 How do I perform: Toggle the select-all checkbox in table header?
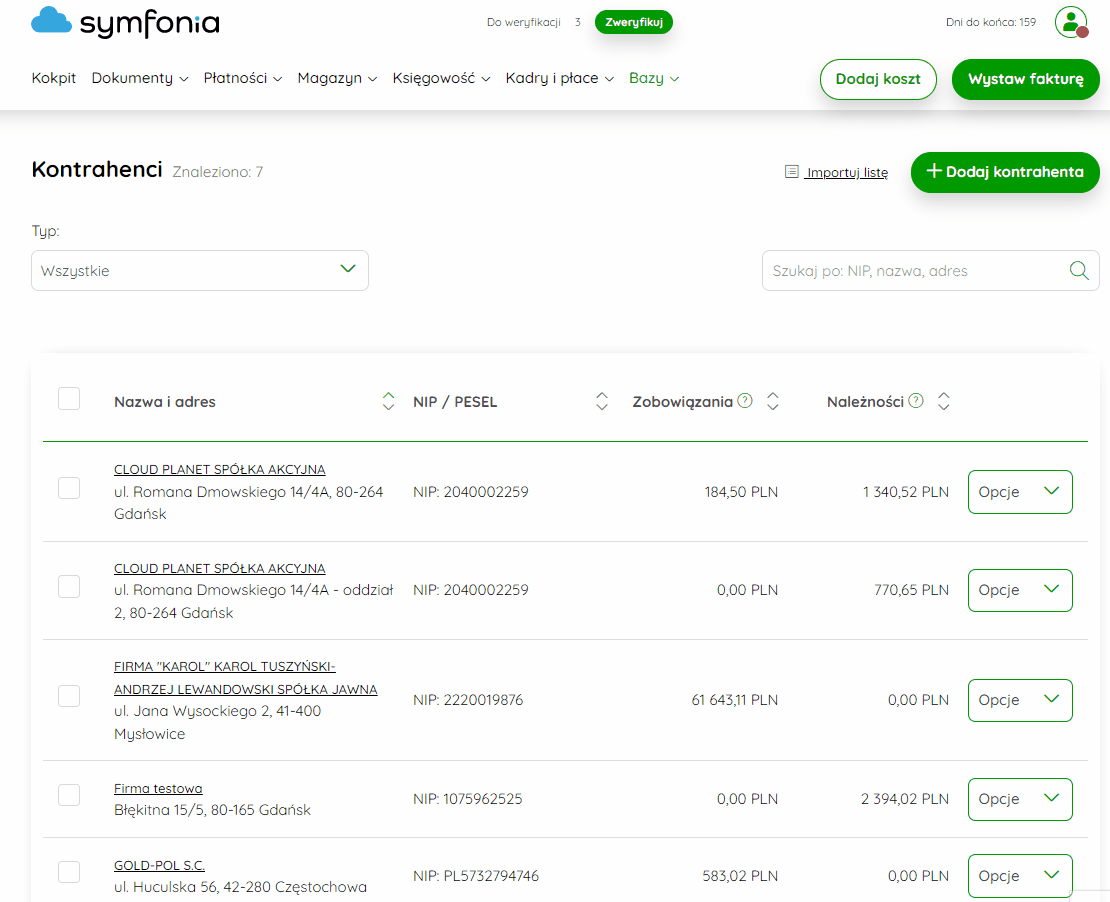click(x=69, y=399)
